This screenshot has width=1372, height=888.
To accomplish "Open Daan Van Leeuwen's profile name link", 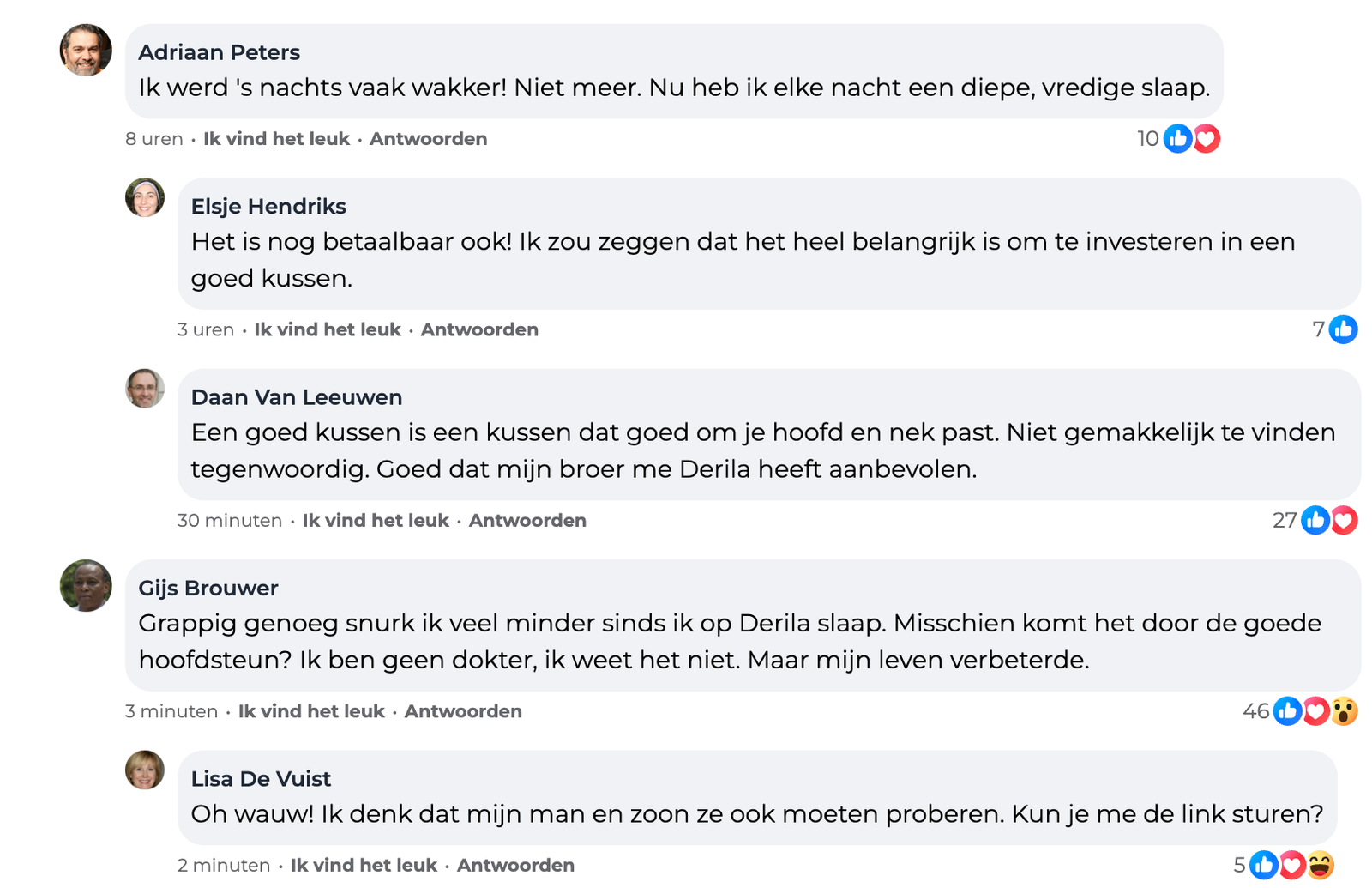I will (297, 397).
